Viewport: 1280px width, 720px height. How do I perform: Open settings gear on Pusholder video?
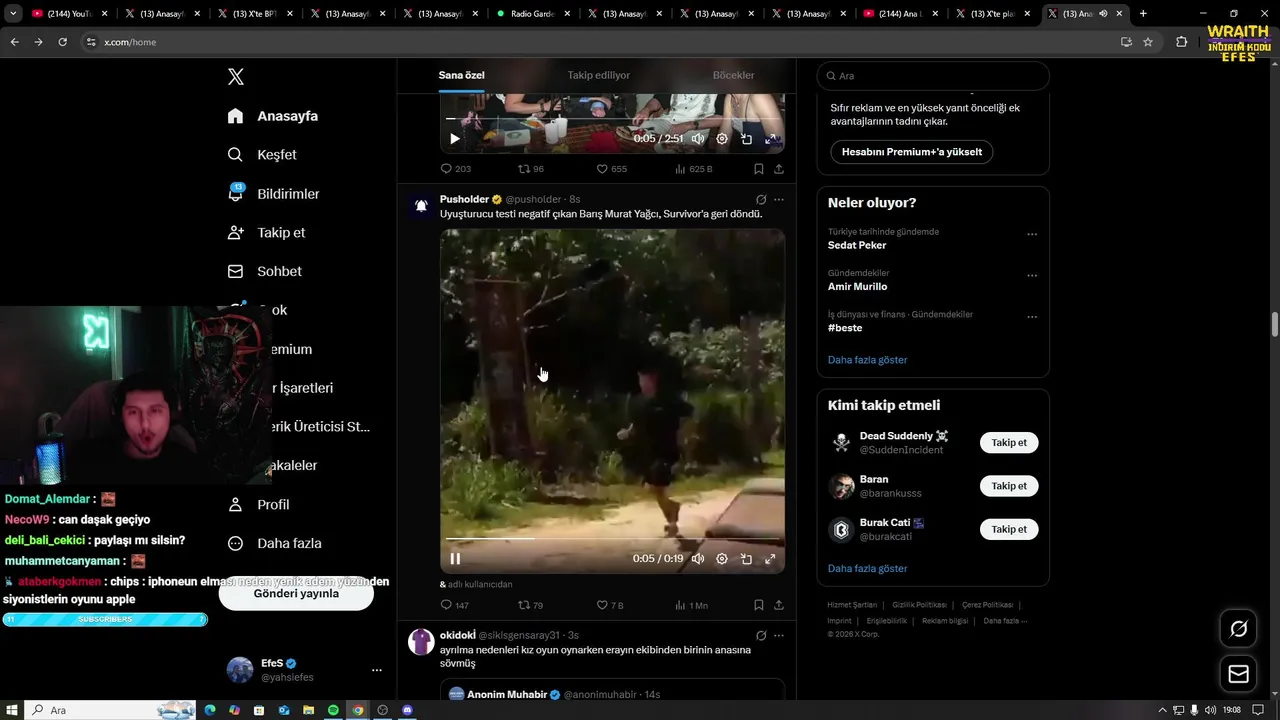[x=722, y=559]
